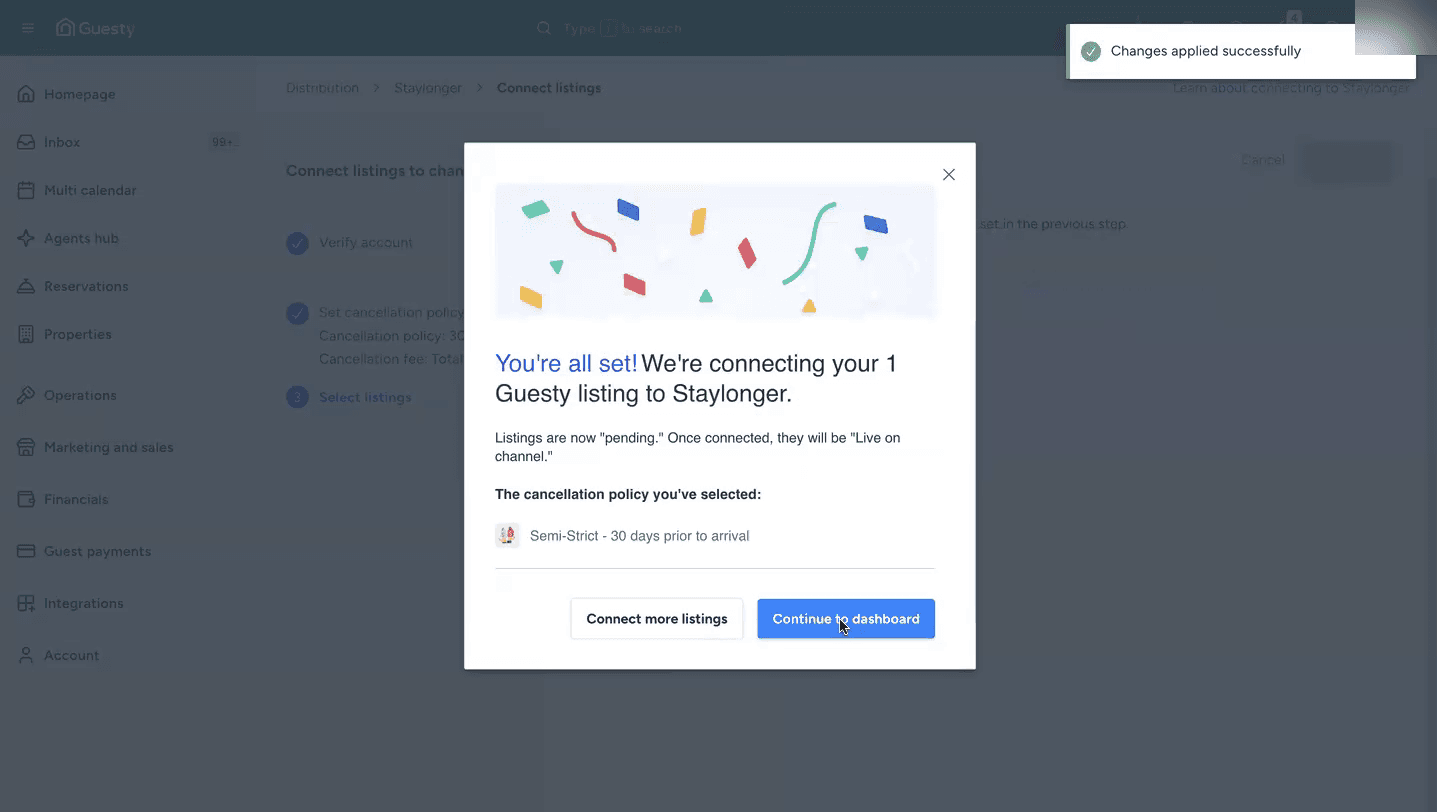Viewport: 1437px width, 812px height.
Task: Go to the Distribution breadcrumb
Action: pyautogui.click(x=322, y=88)
